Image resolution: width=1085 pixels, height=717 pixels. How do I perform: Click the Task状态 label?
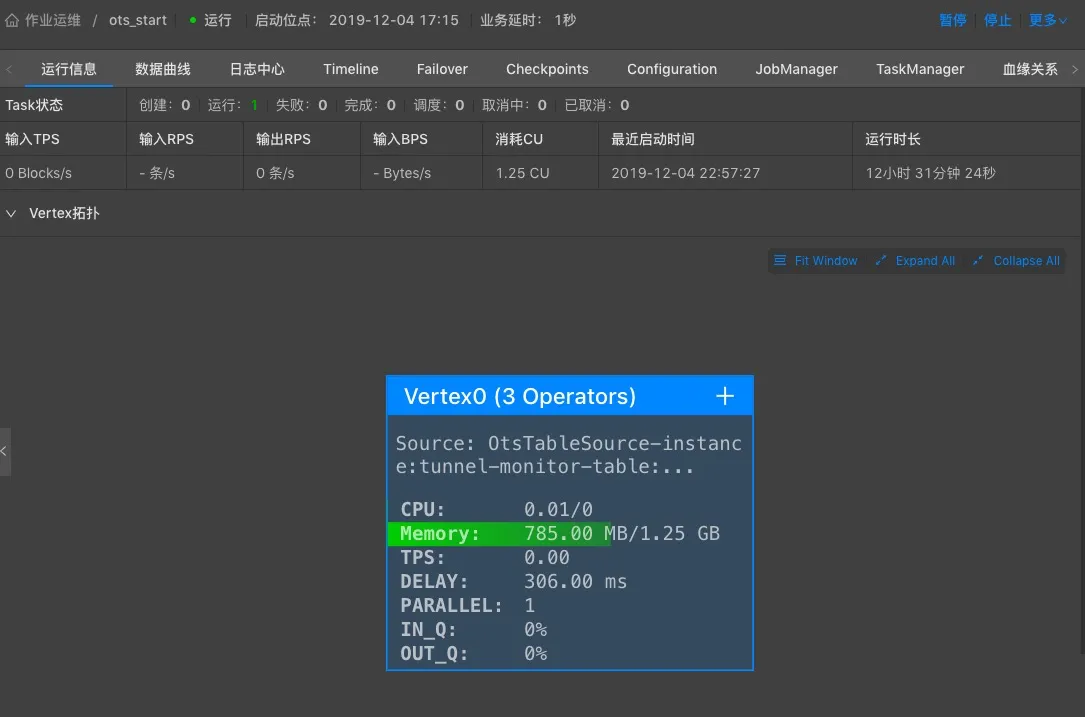(34, 105)
